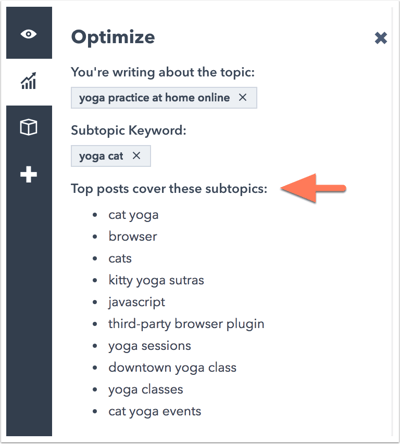
Task: Select third-party browser plugin subtopic
Action: tap(186, 324)
